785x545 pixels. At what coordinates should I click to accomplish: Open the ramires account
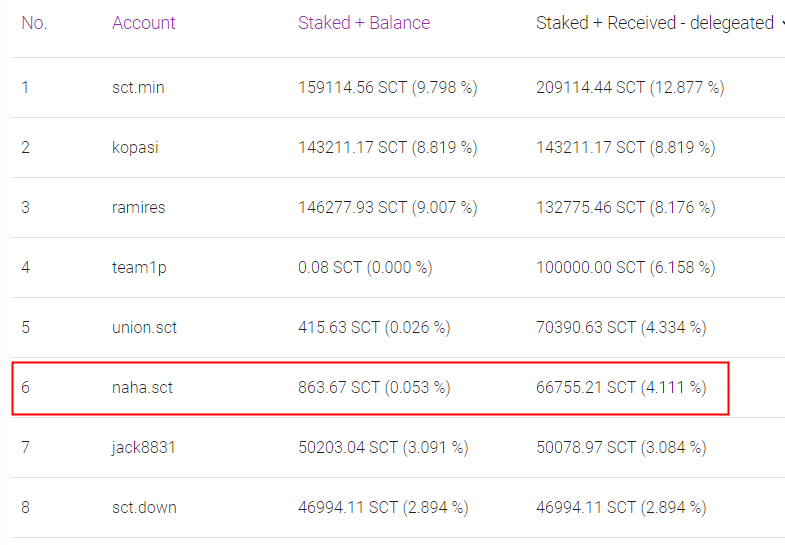pos(139,207)
